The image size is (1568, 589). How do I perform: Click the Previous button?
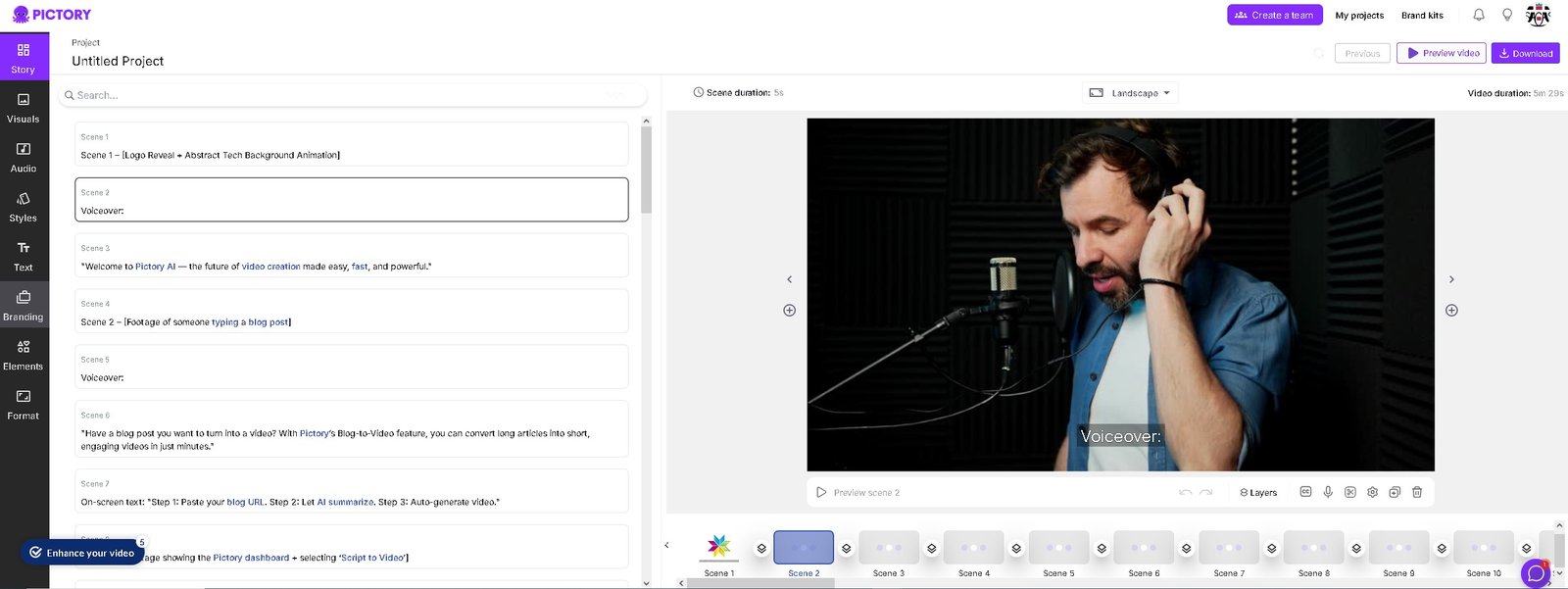coord(1362,54)
